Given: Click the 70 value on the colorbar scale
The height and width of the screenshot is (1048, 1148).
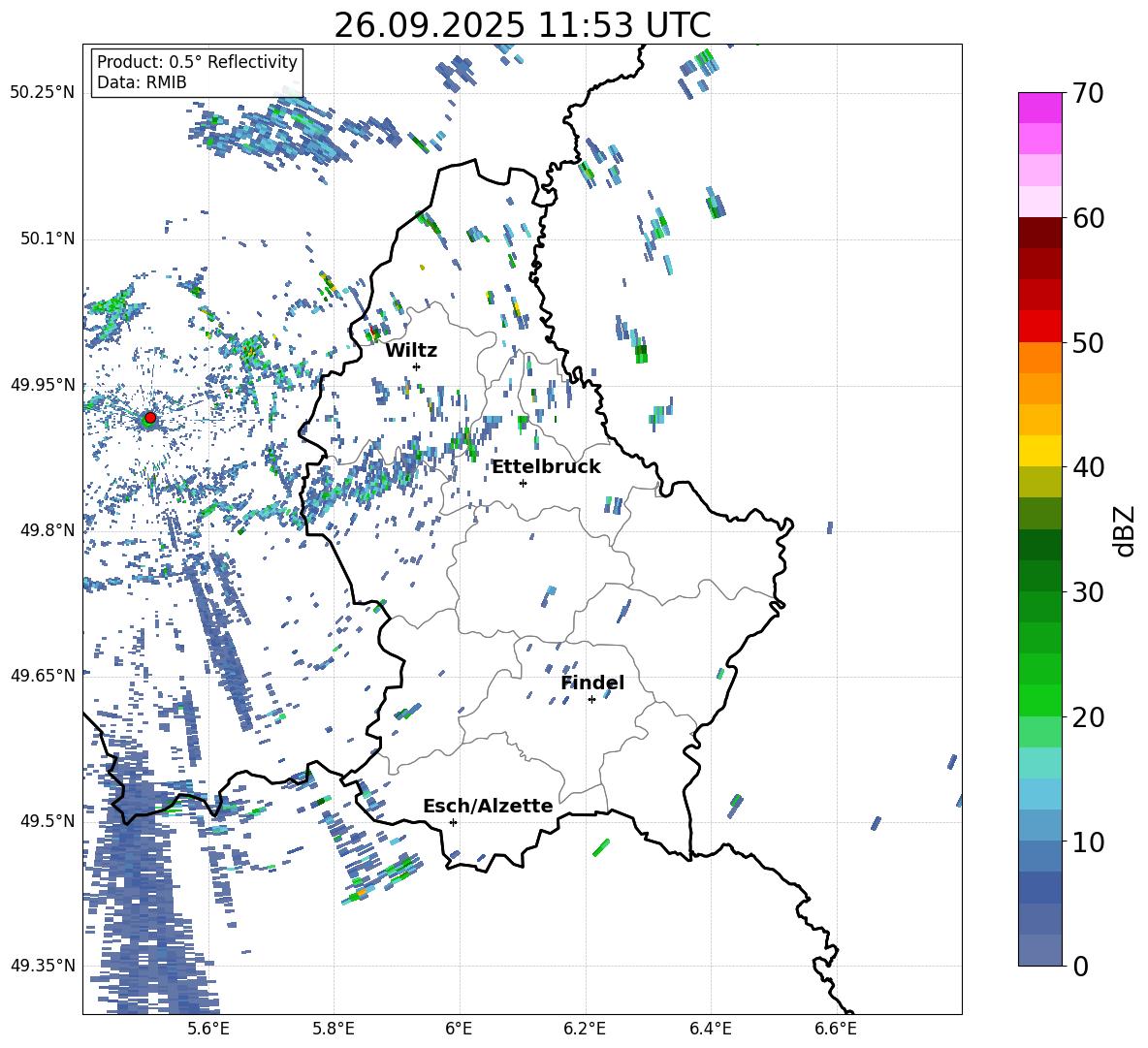Looking at the screenshot, I should [1091, 93].
